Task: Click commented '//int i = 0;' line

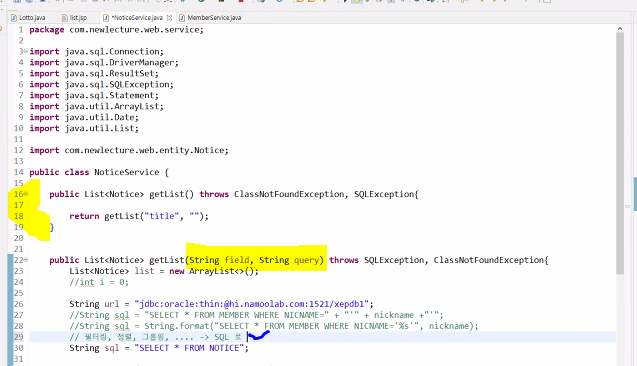Action: 99,282
